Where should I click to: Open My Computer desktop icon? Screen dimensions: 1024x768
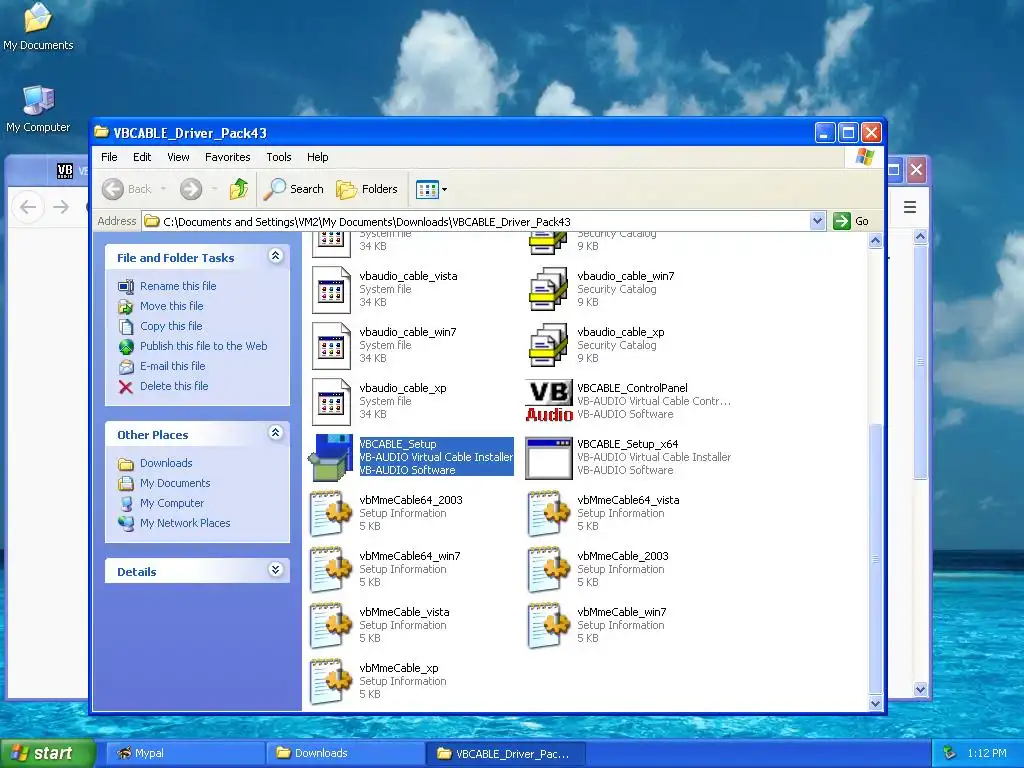38,109
